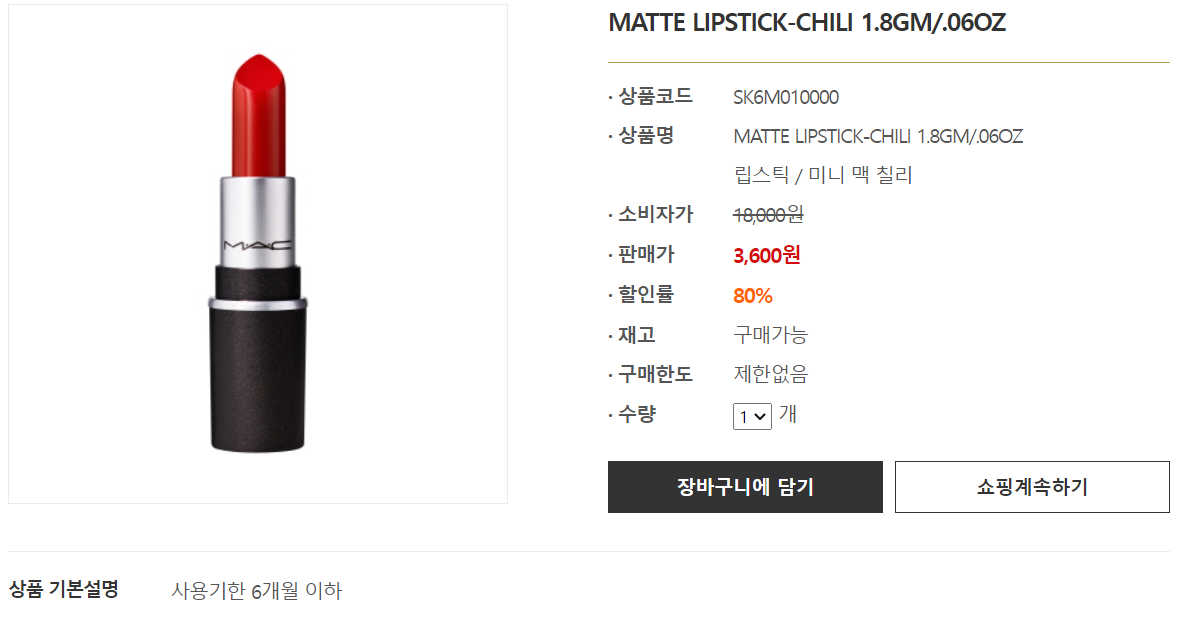Click the struck-through price 18,000원
Viewport: 1187px width, 625px height.
pos(768,215)
